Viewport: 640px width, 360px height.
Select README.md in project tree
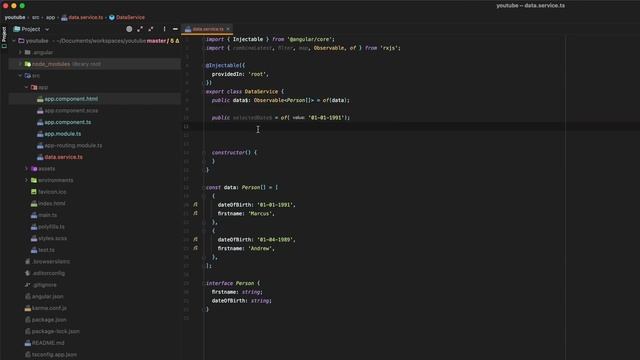tap(48, 343)
